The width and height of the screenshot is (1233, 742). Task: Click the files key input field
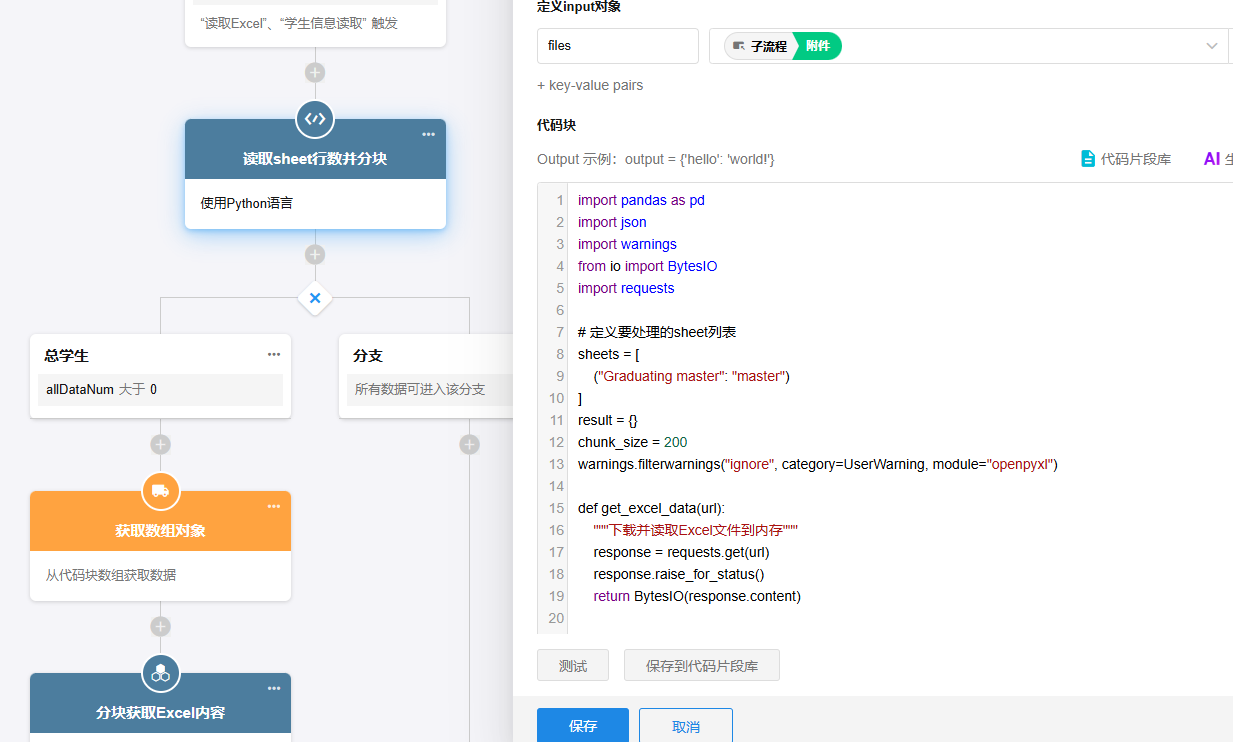617,46
